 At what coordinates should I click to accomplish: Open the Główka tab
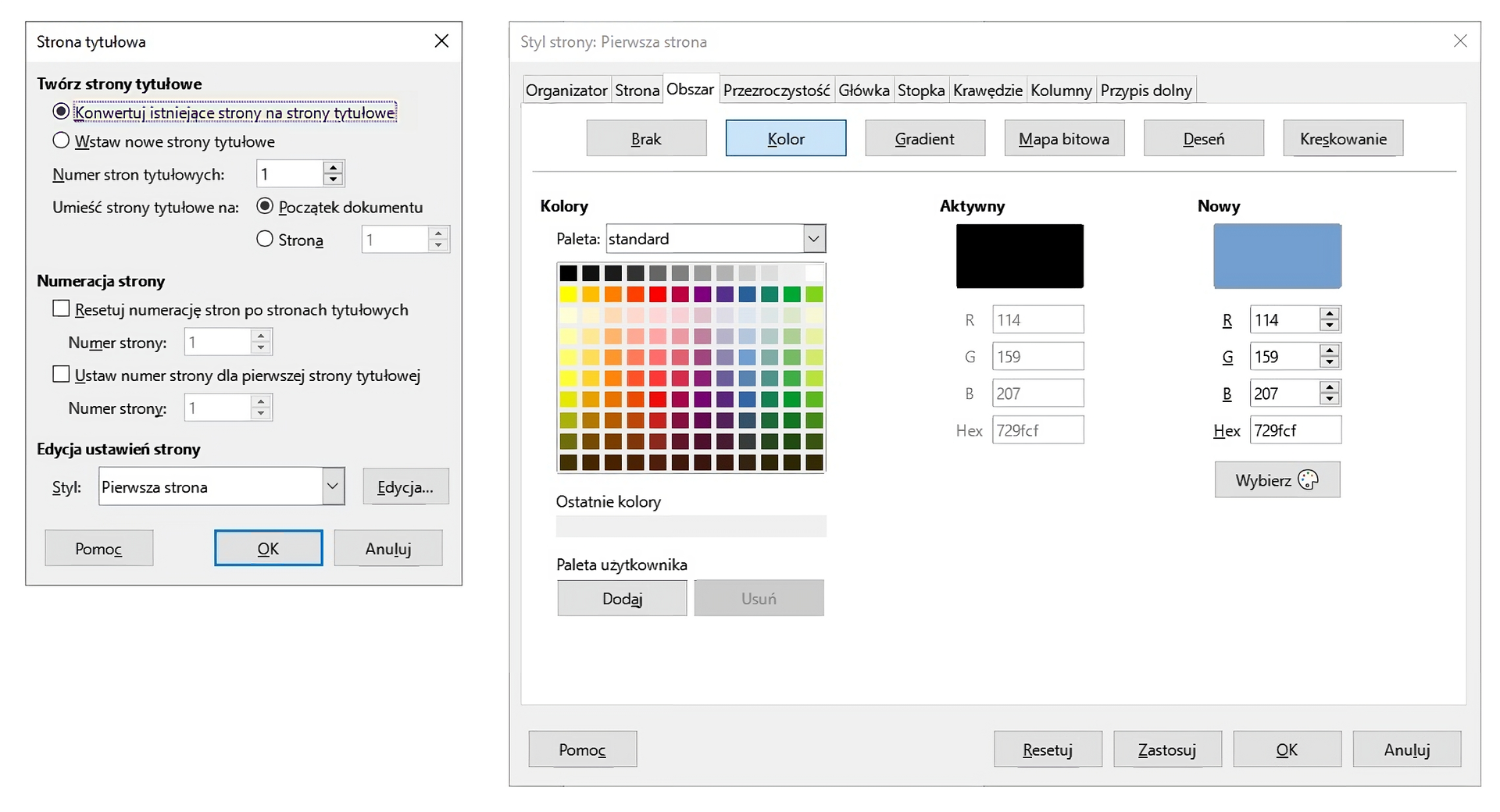[x=864, y=91]
